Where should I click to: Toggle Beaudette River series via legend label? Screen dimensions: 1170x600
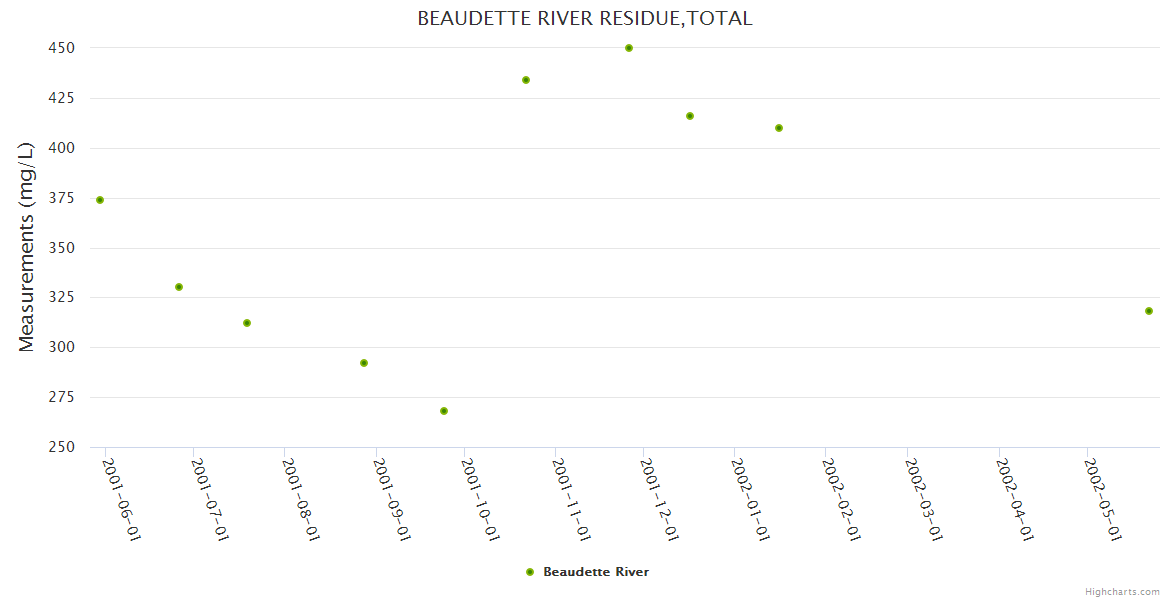[x=595, y=572]
